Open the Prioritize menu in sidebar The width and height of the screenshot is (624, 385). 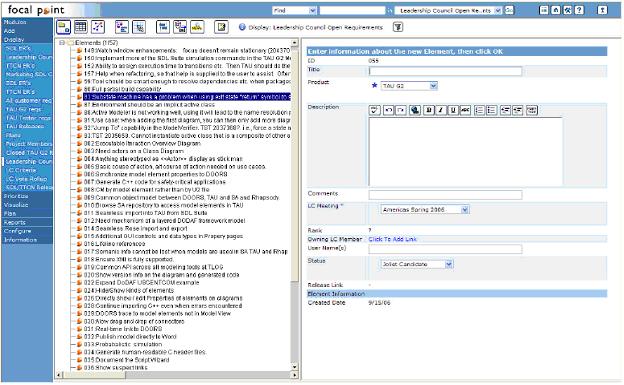click(16, 196)
